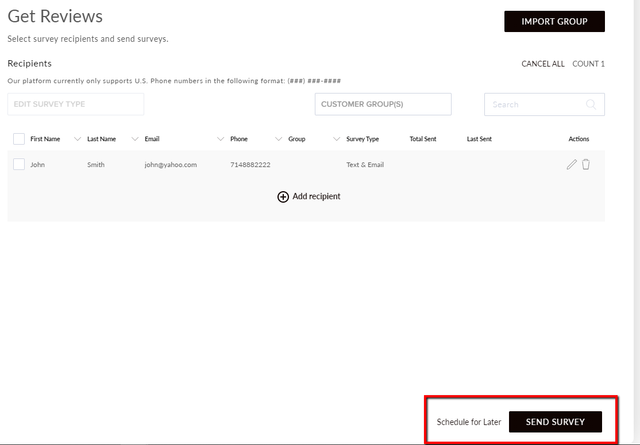
Task: Choose Schedule for Later link
Action: 469,422
